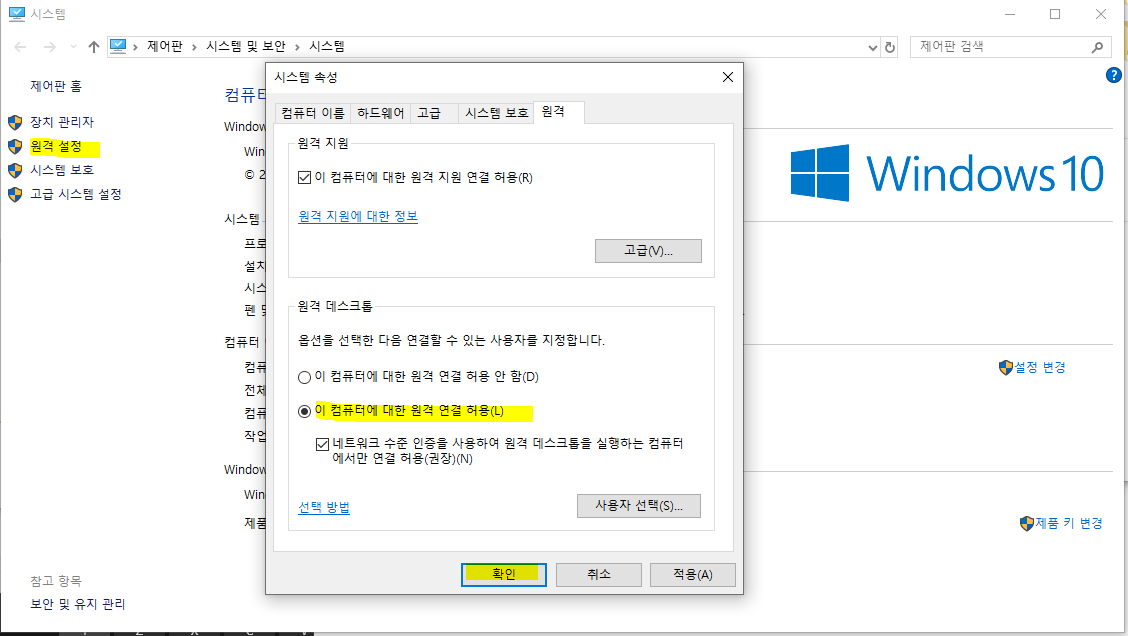Click shield icon beside 원격 설정
1128x636 pixels.
point(15,147)
